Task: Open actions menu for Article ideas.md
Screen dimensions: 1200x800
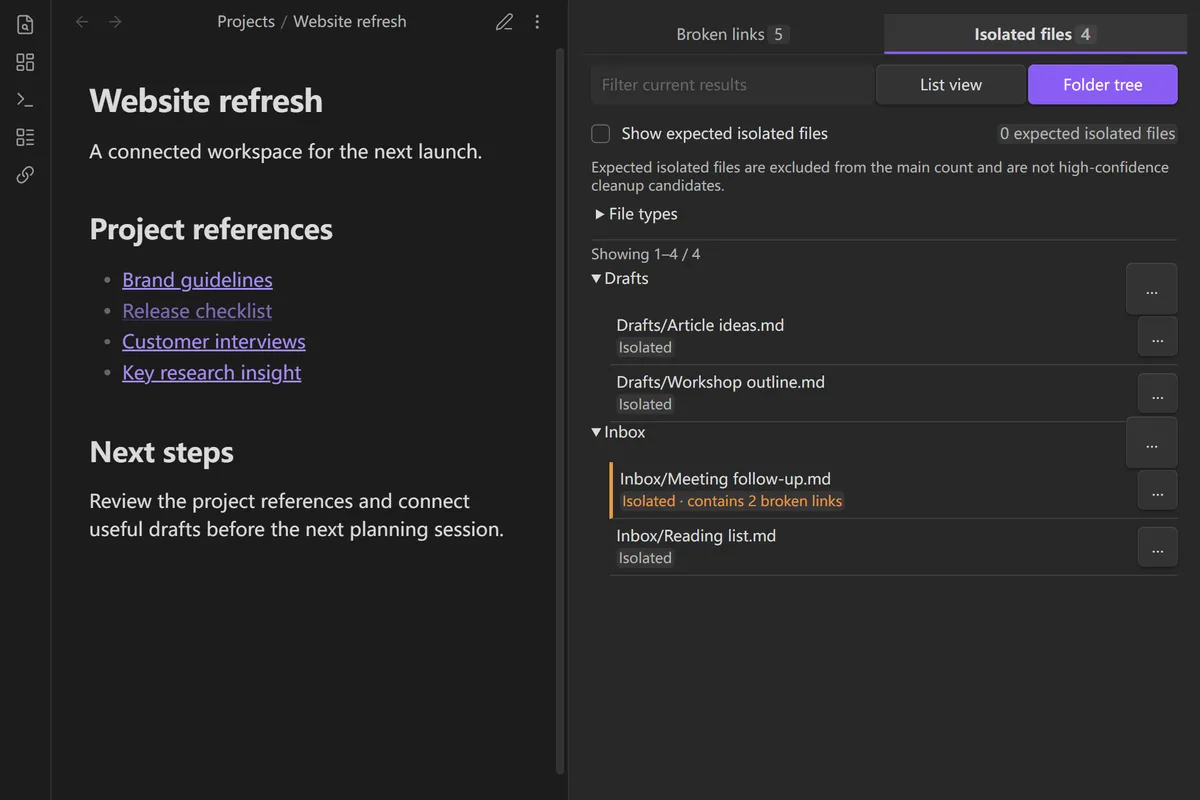Action: (x=1157, y=337)
